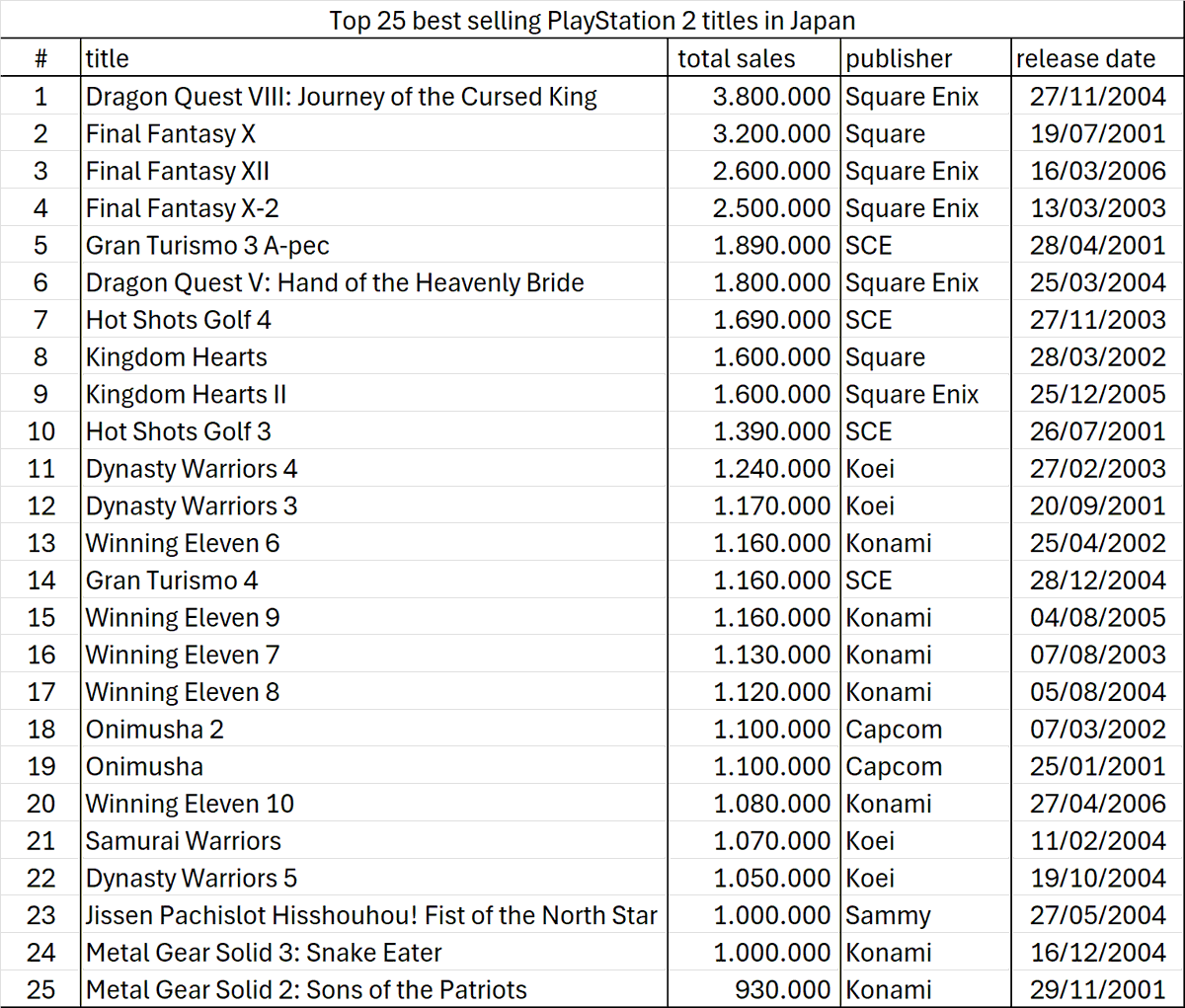Select 'Metal Gear Solid 3: Snake Eater' cell
The image size is (1185, 1008).
(x=374, y=953)
